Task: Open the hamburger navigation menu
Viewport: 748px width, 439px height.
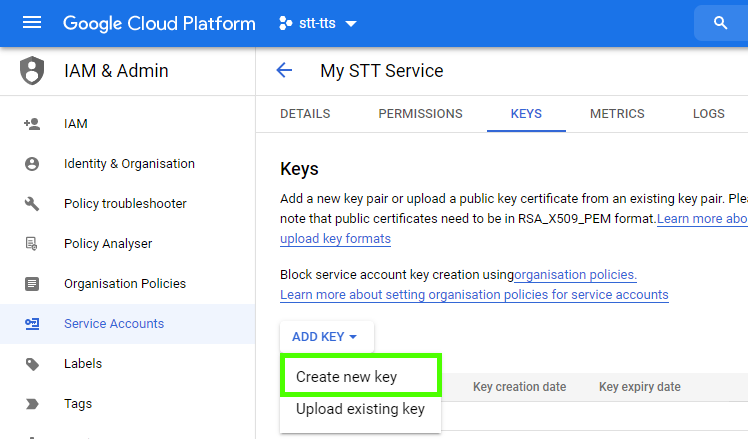Action: (x=32, y=22)
